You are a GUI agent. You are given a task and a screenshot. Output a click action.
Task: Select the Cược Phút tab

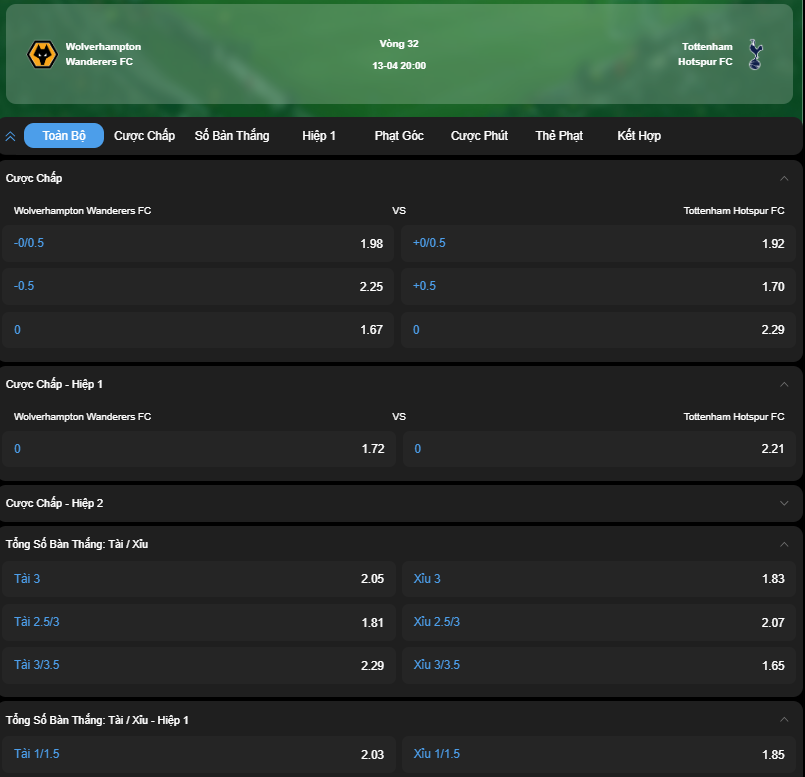point(480,136)
